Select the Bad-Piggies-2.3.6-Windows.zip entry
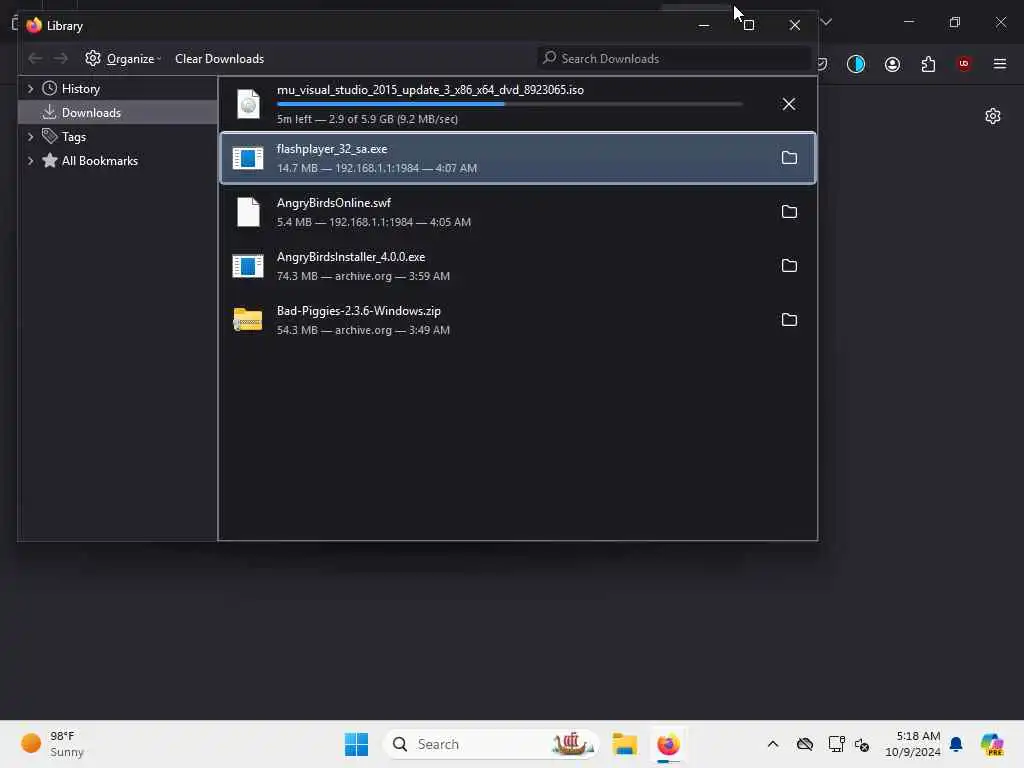The image size is (1024, 768). pos(518,320)
